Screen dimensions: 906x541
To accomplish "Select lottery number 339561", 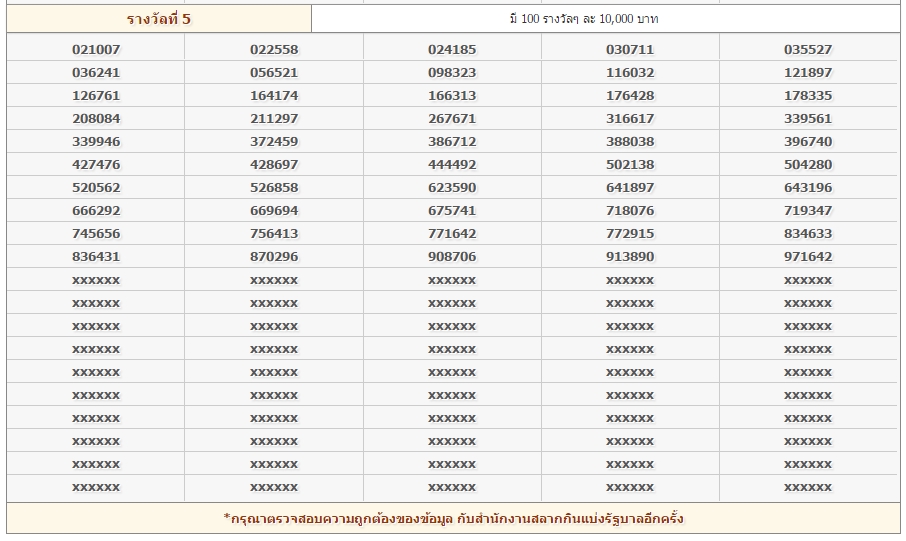I will [808, 119].
